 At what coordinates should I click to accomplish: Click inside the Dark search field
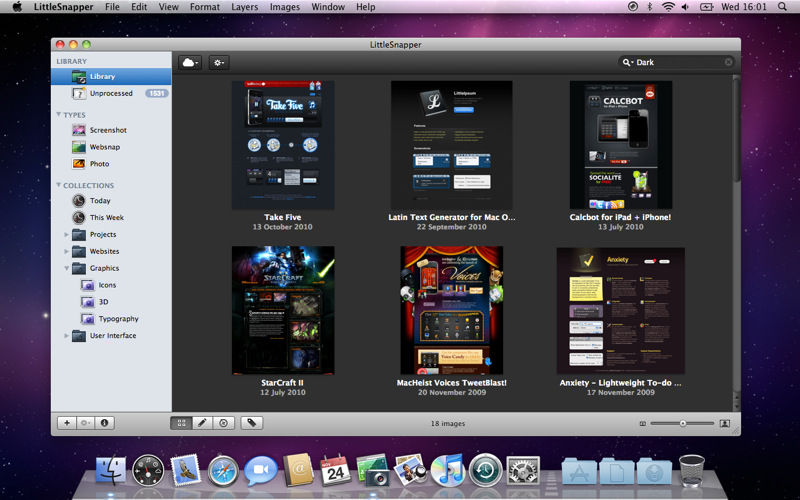coord(676,62)
